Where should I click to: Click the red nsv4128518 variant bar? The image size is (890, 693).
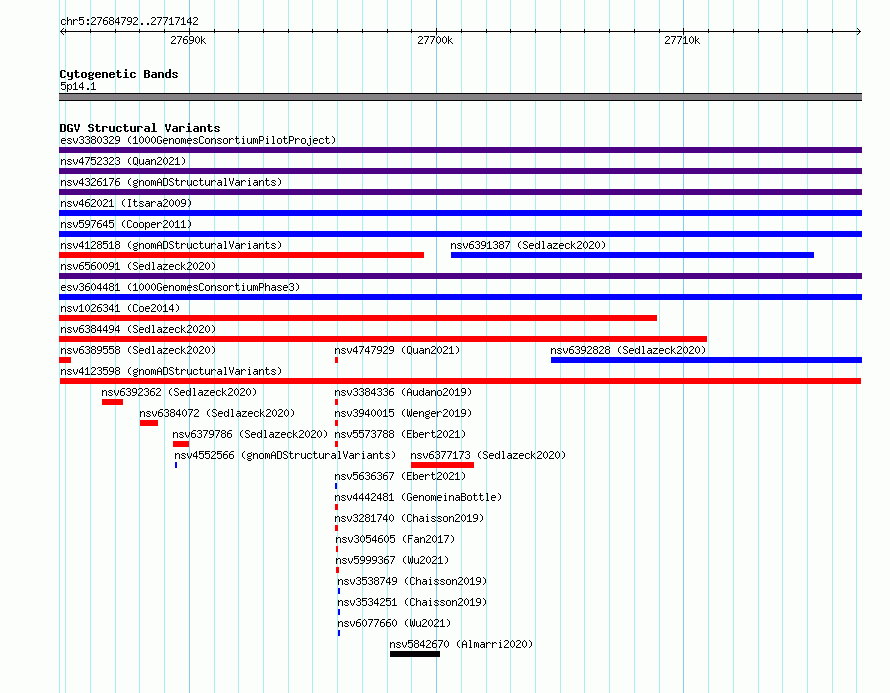pyautogui.click(x=242, y=255)
